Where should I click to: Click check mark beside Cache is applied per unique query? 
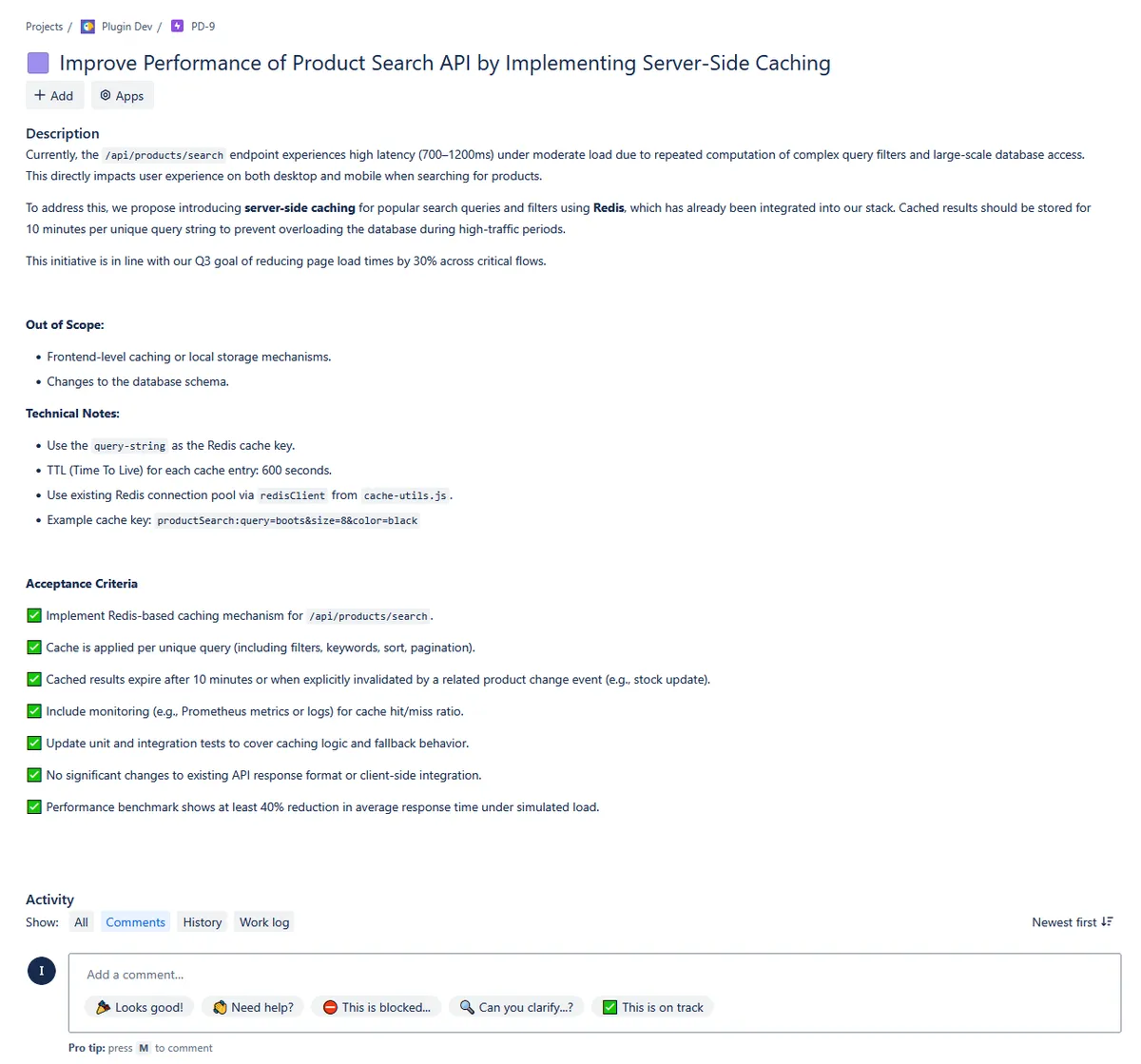coord(34,648)
